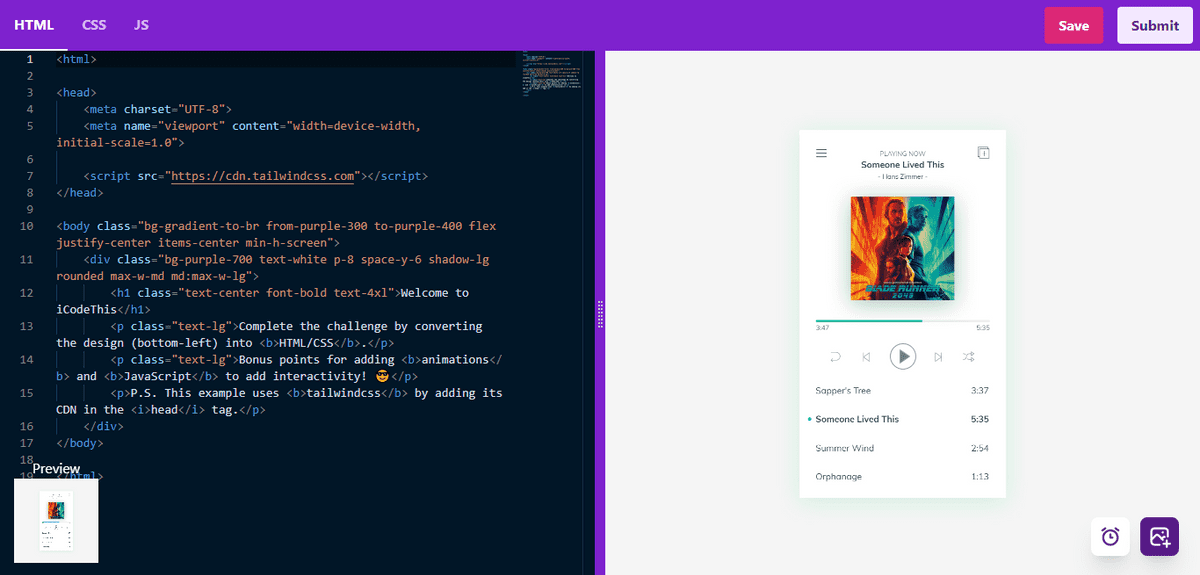Switch to the JS tab
The height and width of the screenshot is (575, 1200).
click(x=141, y=25)
